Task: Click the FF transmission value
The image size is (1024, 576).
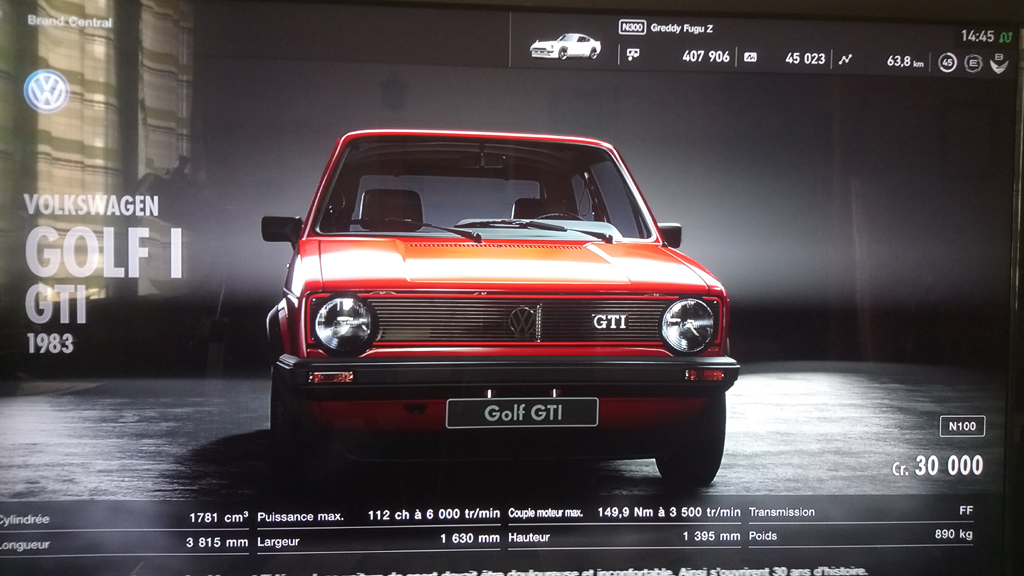Action: 966,511
